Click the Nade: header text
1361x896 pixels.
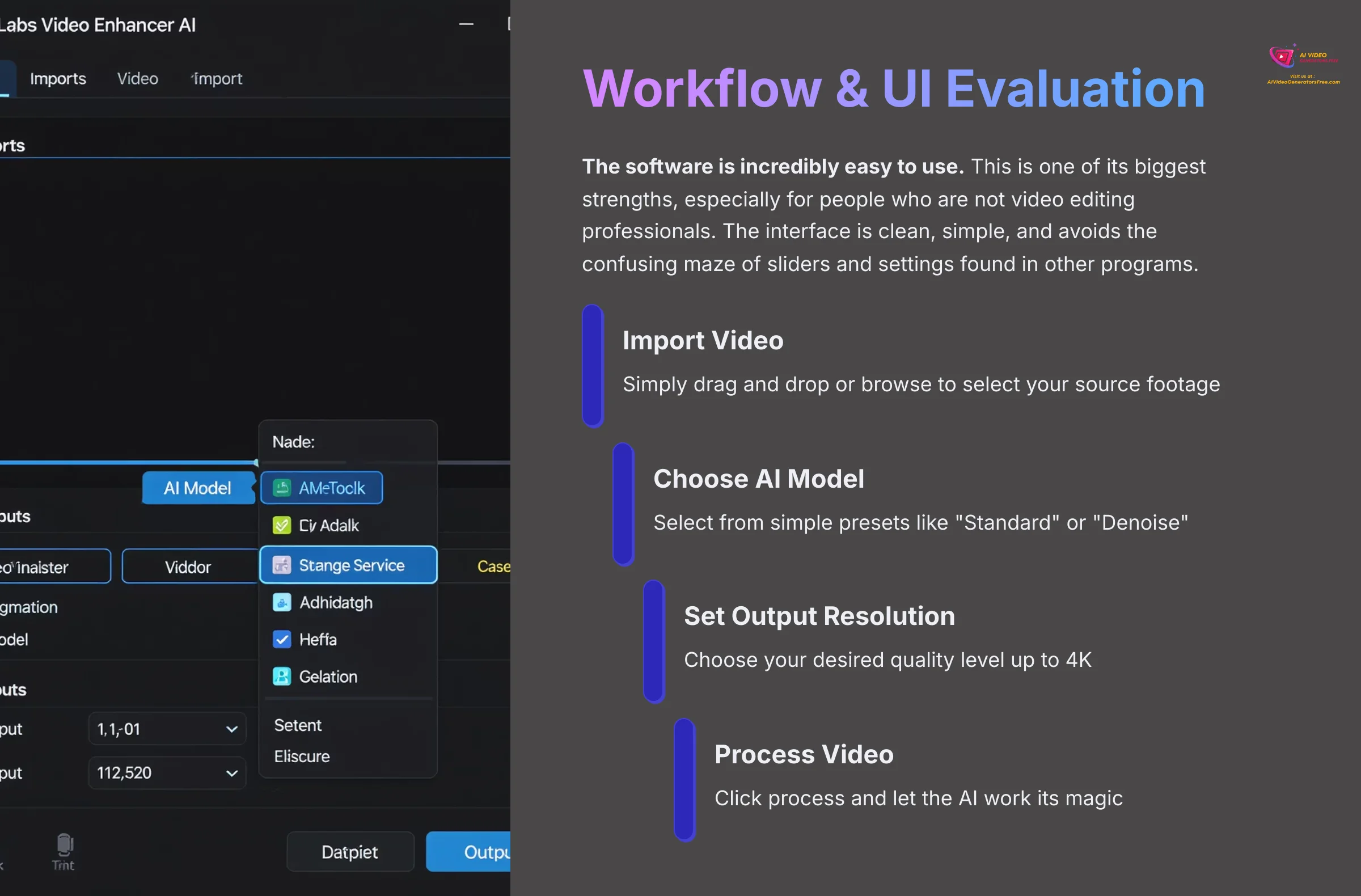tap(293, 442)
